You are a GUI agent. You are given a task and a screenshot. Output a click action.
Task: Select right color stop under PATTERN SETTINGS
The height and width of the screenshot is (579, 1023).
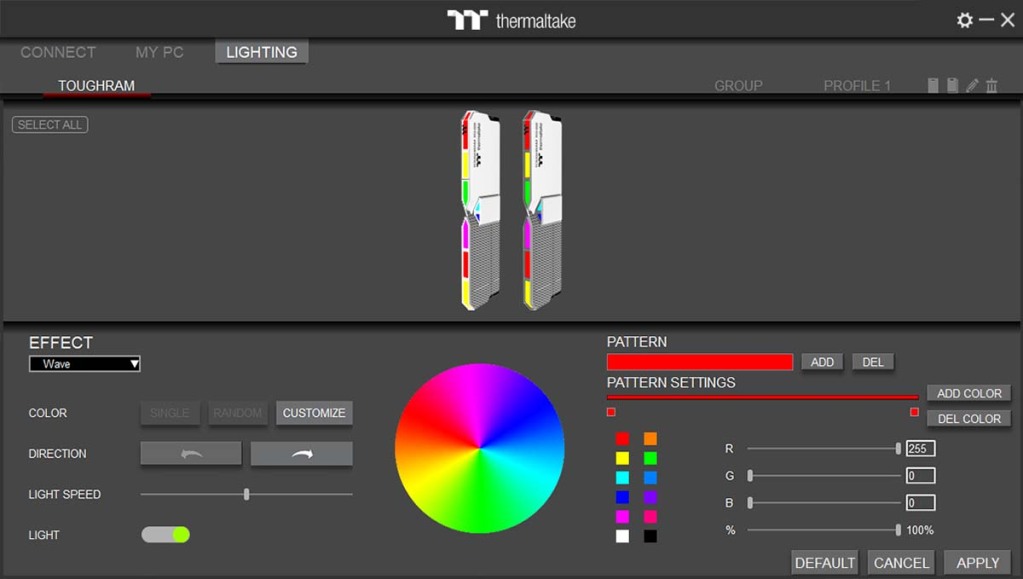914,412
